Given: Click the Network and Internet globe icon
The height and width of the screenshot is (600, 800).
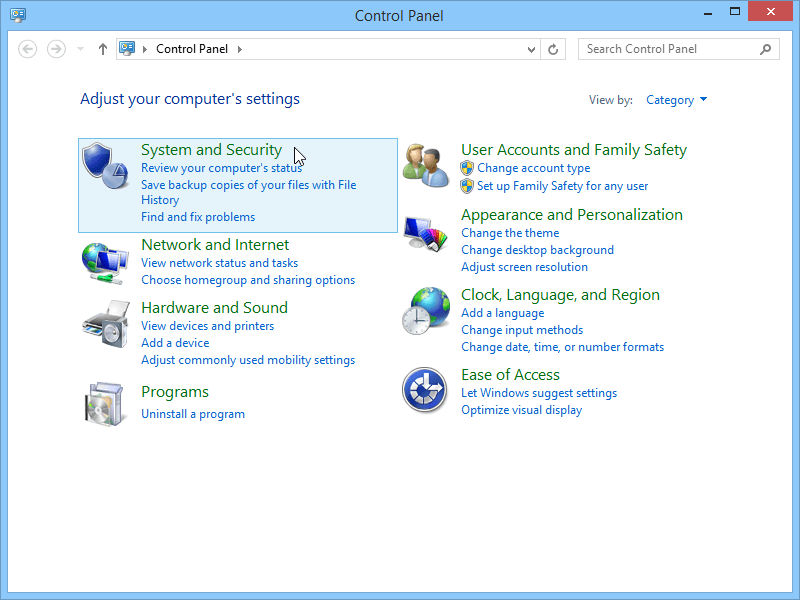Looking at the screenshot, I should pyautogui.click(x=105, y=263).
